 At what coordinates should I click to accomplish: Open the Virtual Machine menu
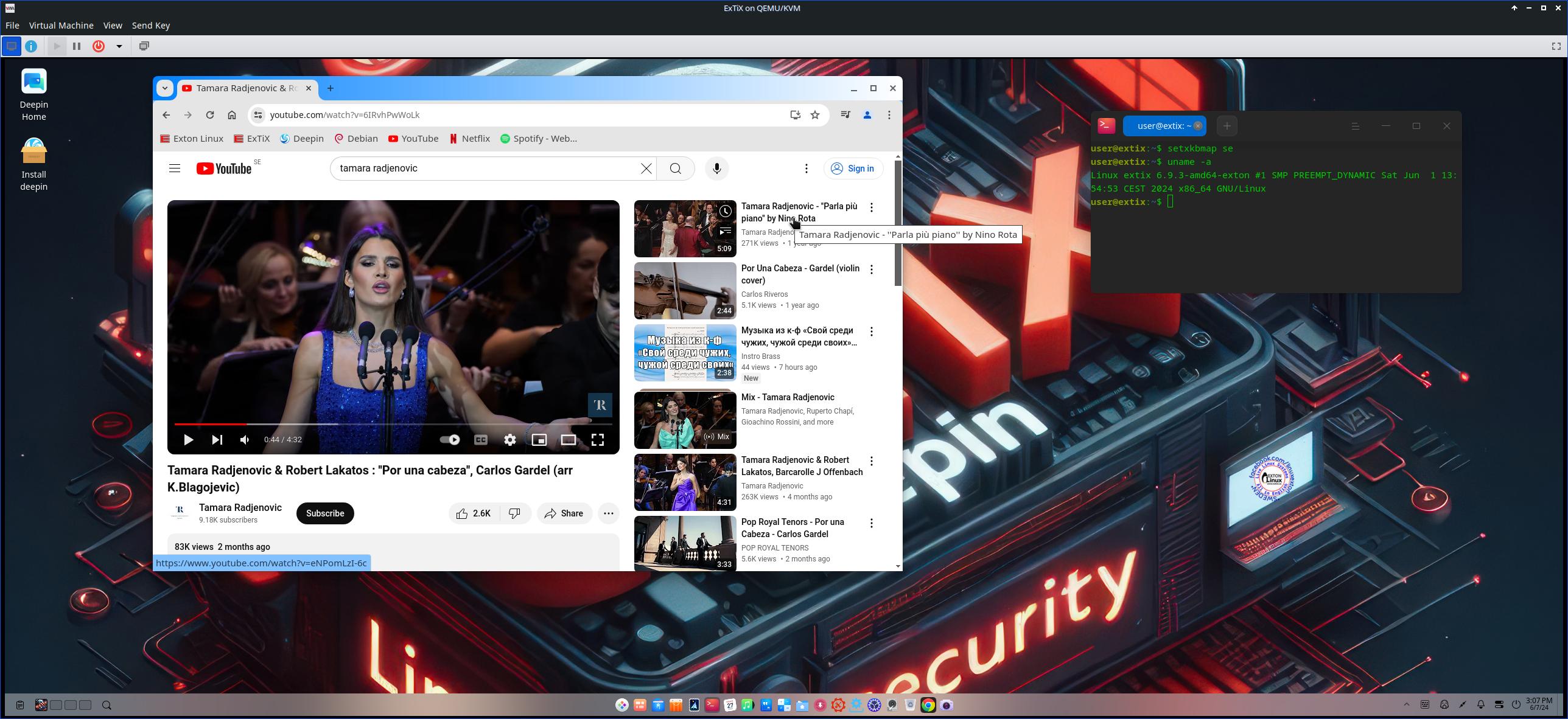point(61,26)
